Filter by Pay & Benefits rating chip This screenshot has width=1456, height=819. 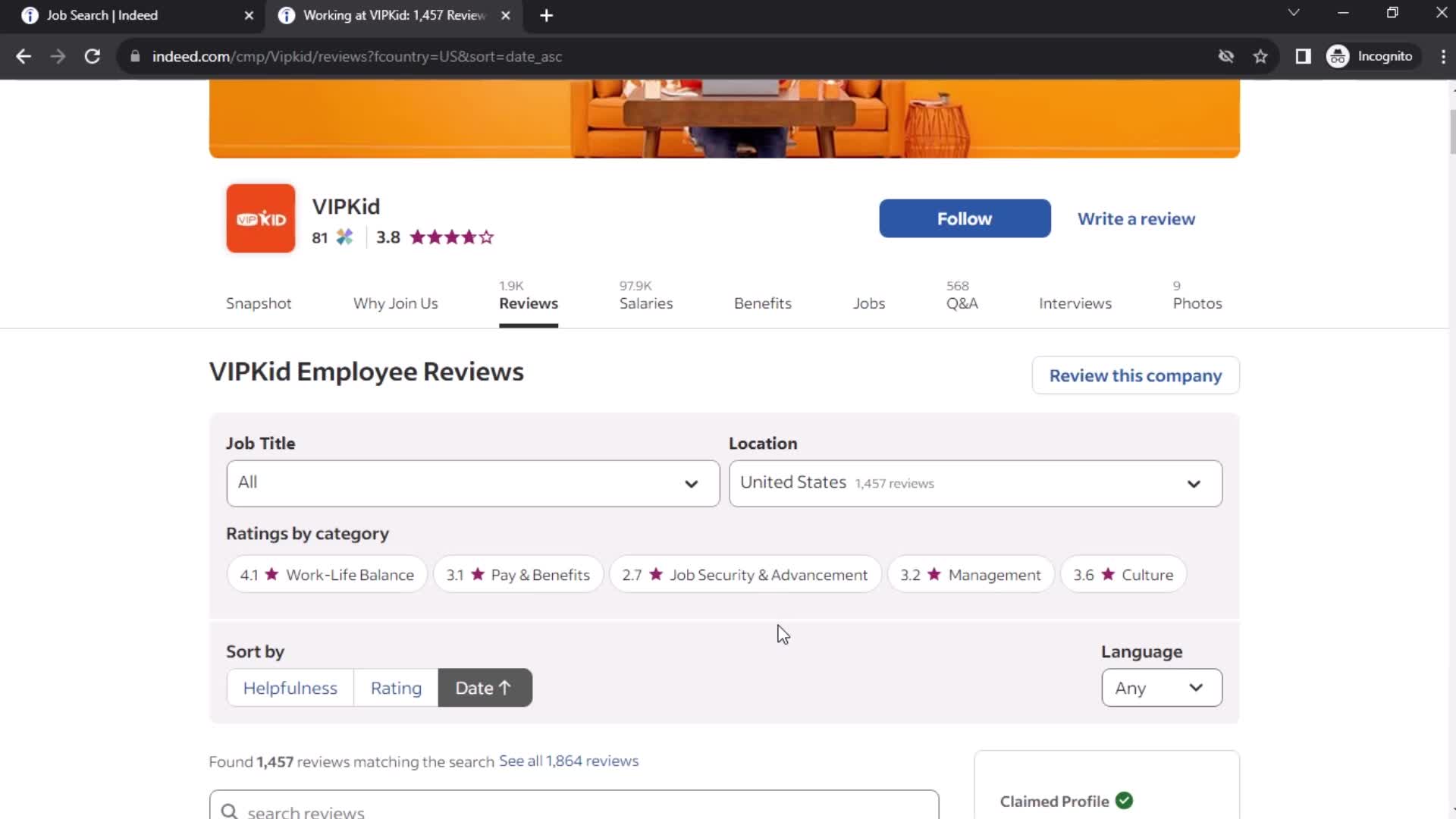click(x=518, y=575)
